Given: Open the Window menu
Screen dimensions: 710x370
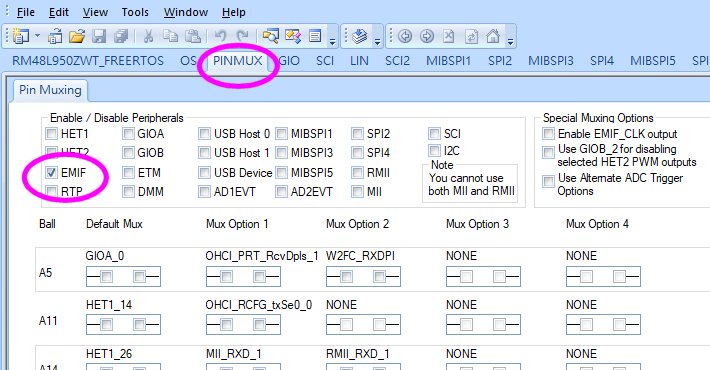Looking at the screenshot, I should coord(186,12).
